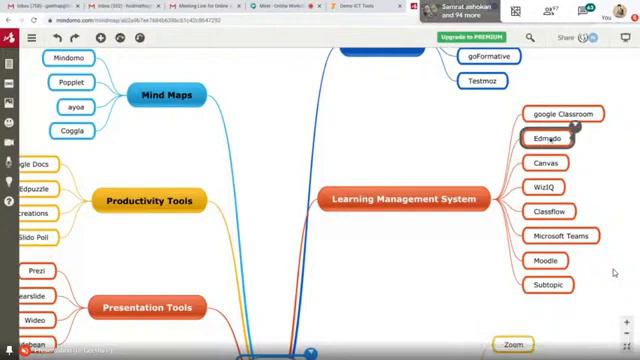
Task: Open Meet layout grid icon
Action: (x=516, y=11)
